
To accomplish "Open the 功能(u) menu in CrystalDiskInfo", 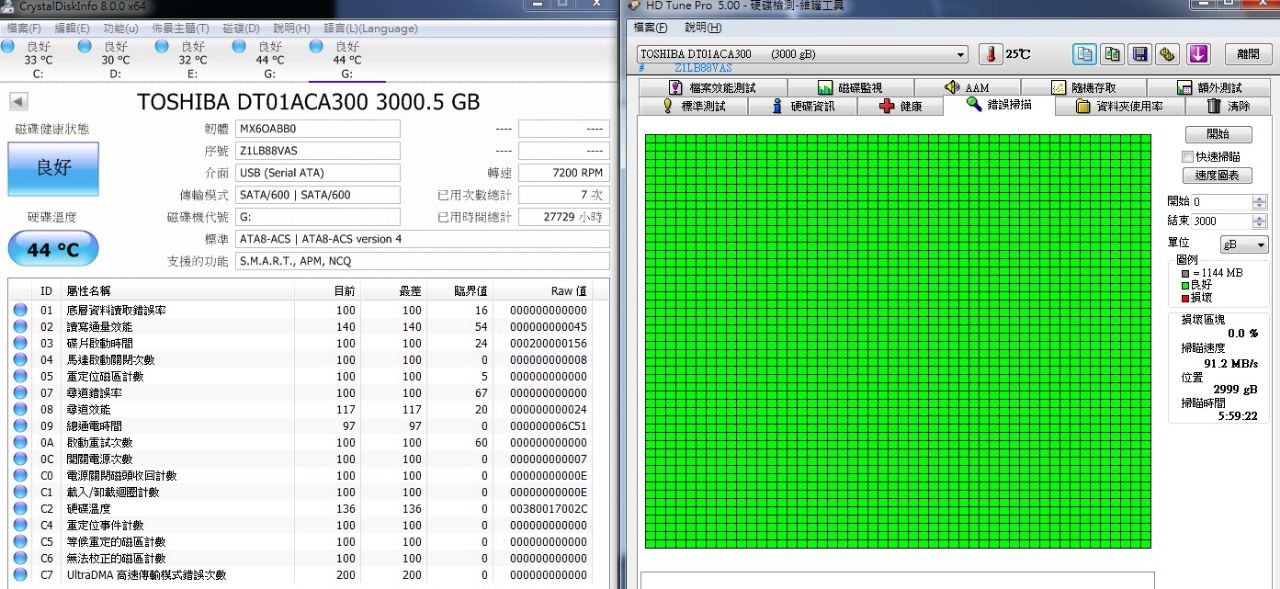I will [x=120, y=28].
